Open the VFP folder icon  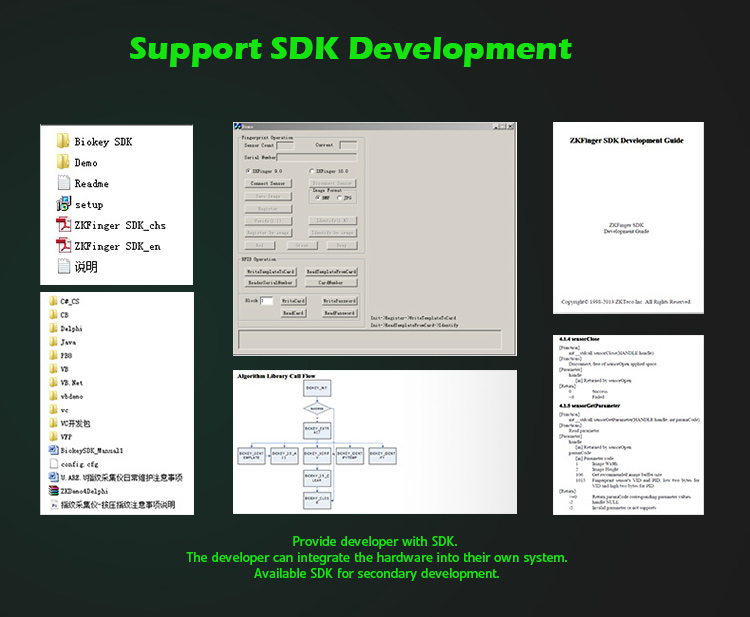(x=54, y=436)
